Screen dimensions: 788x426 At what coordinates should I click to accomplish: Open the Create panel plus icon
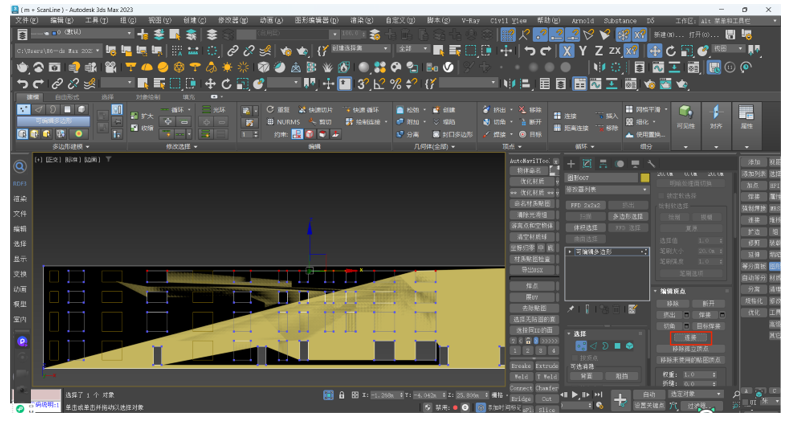click(x=571, y=164)
